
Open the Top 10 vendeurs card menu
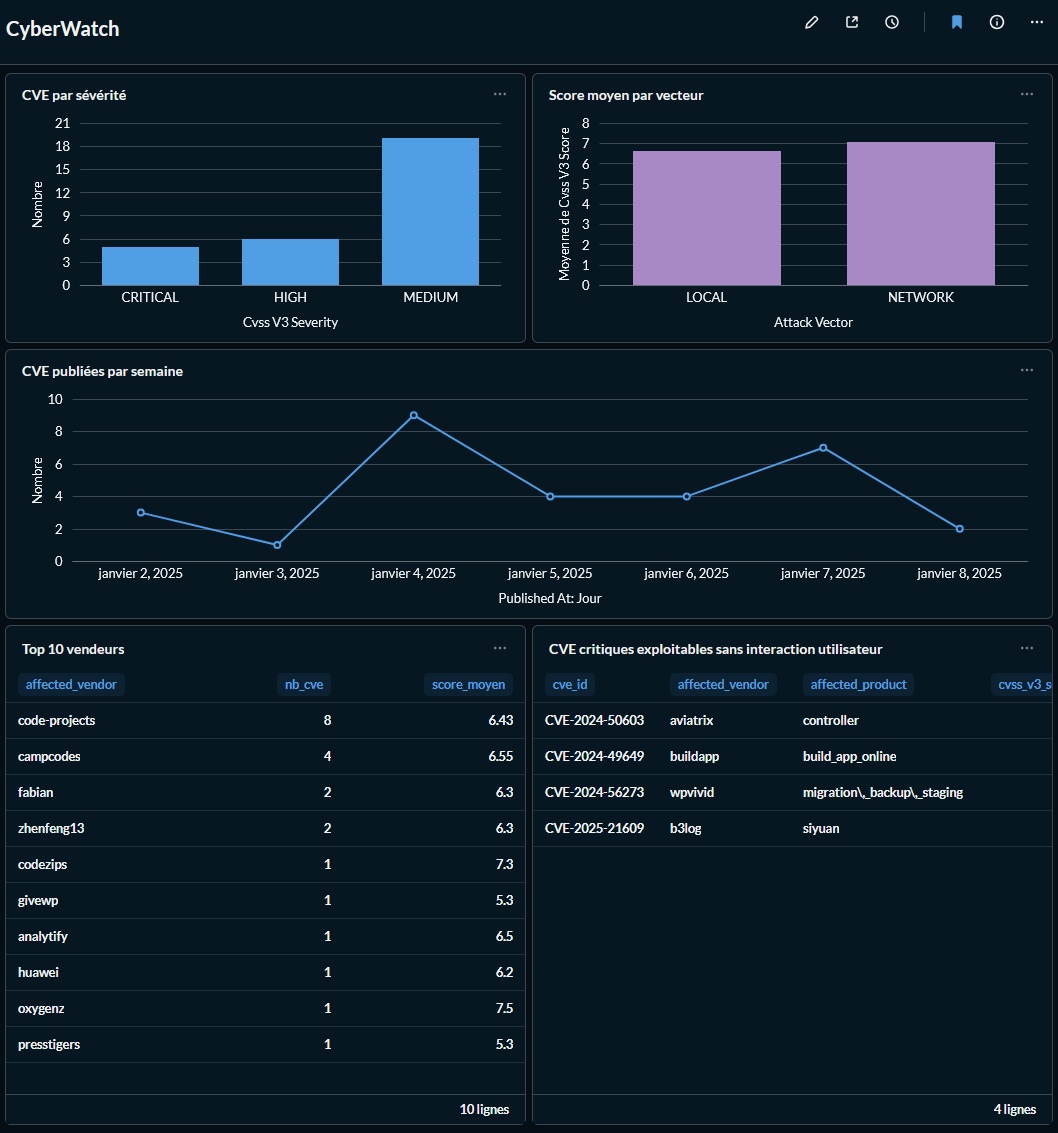click(500, 648)
